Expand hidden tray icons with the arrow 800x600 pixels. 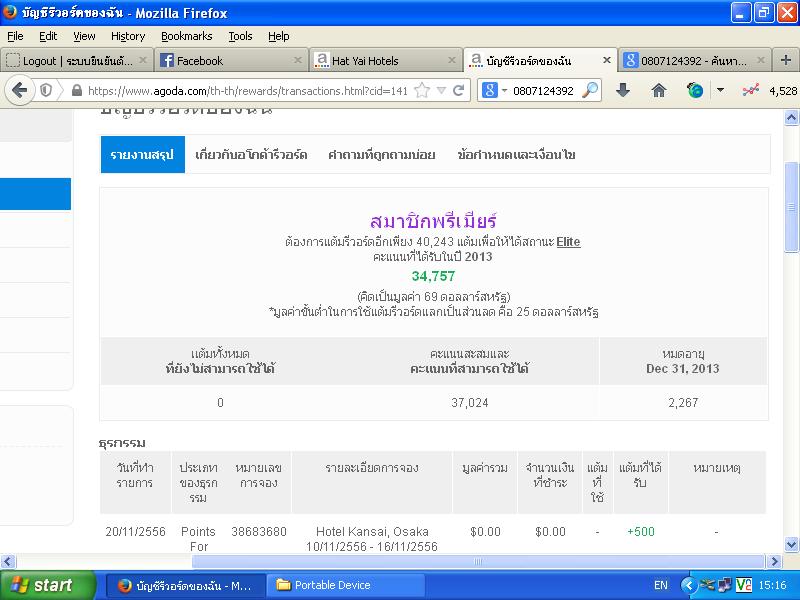[688, 585]
